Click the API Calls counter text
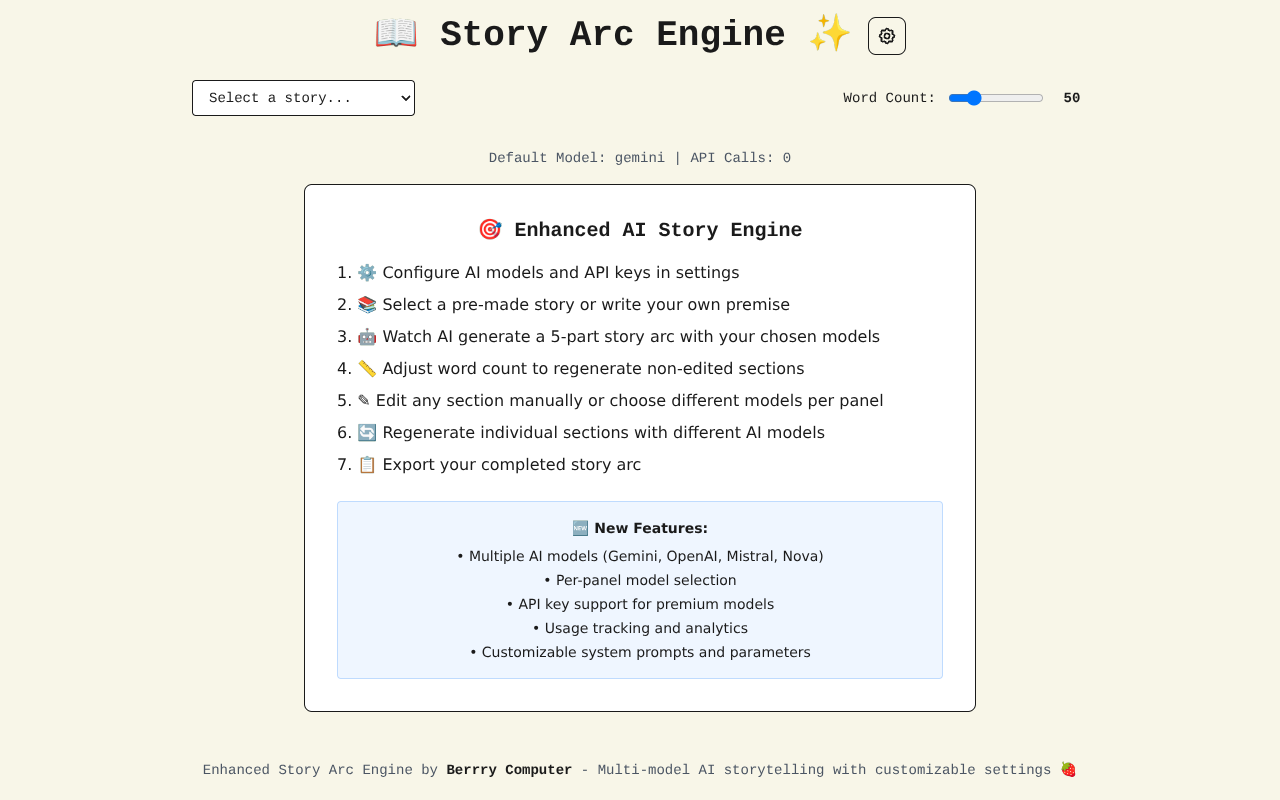 tap(740, 157)
